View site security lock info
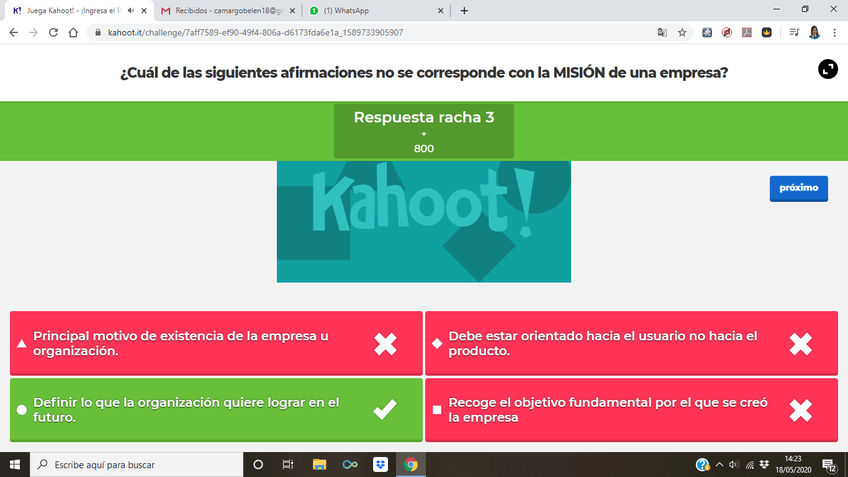The image size is (848, 477). click(x=98, y=32)
